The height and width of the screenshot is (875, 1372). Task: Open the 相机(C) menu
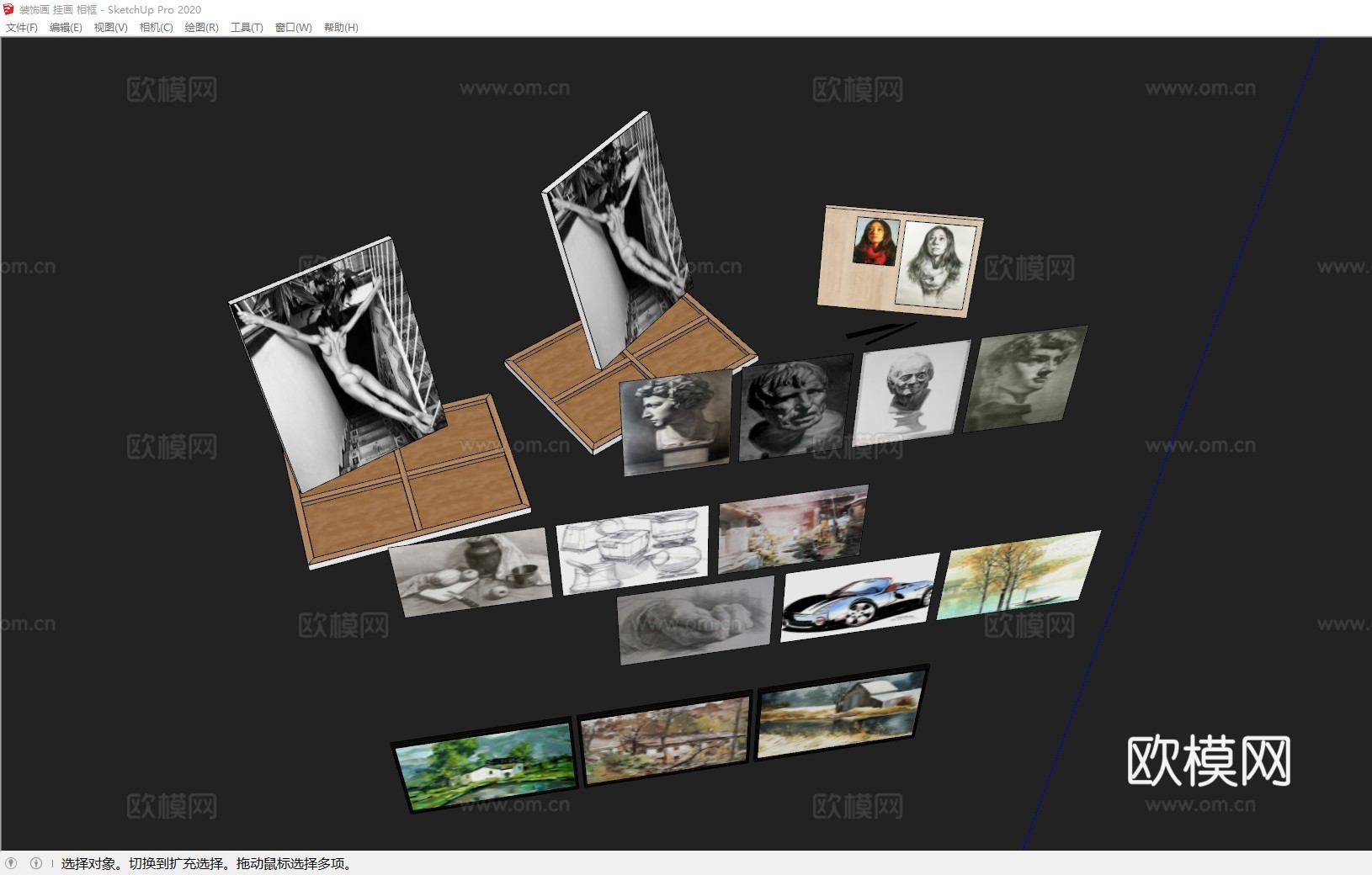click(x=156, y=28)
